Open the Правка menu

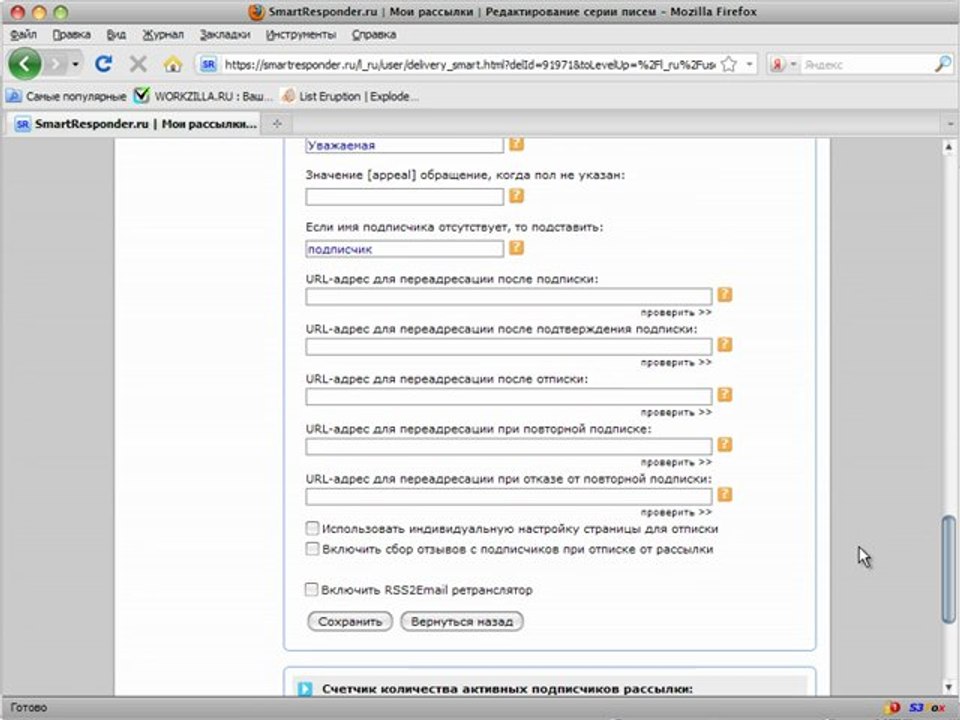(x=72, y=34)
